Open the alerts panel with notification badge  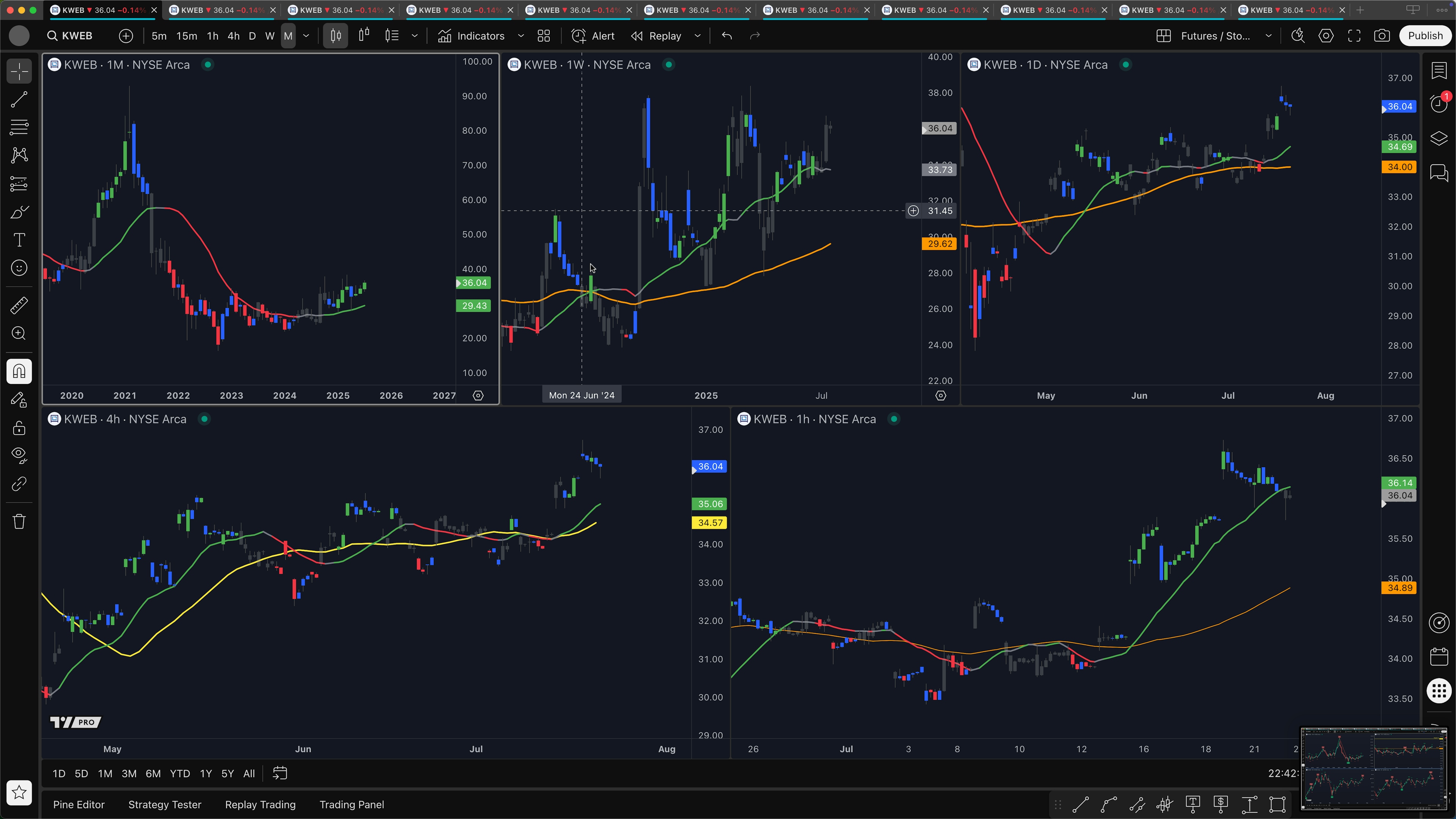click(x=1439, y=104)
